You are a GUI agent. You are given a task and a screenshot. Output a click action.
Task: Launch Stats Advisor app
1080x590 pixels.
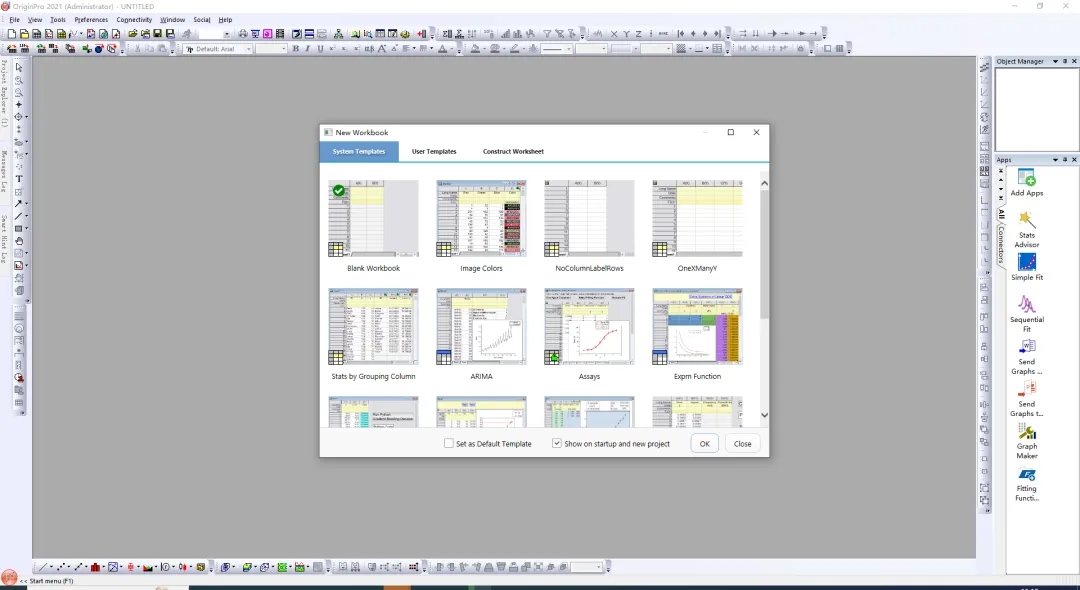1026,230
